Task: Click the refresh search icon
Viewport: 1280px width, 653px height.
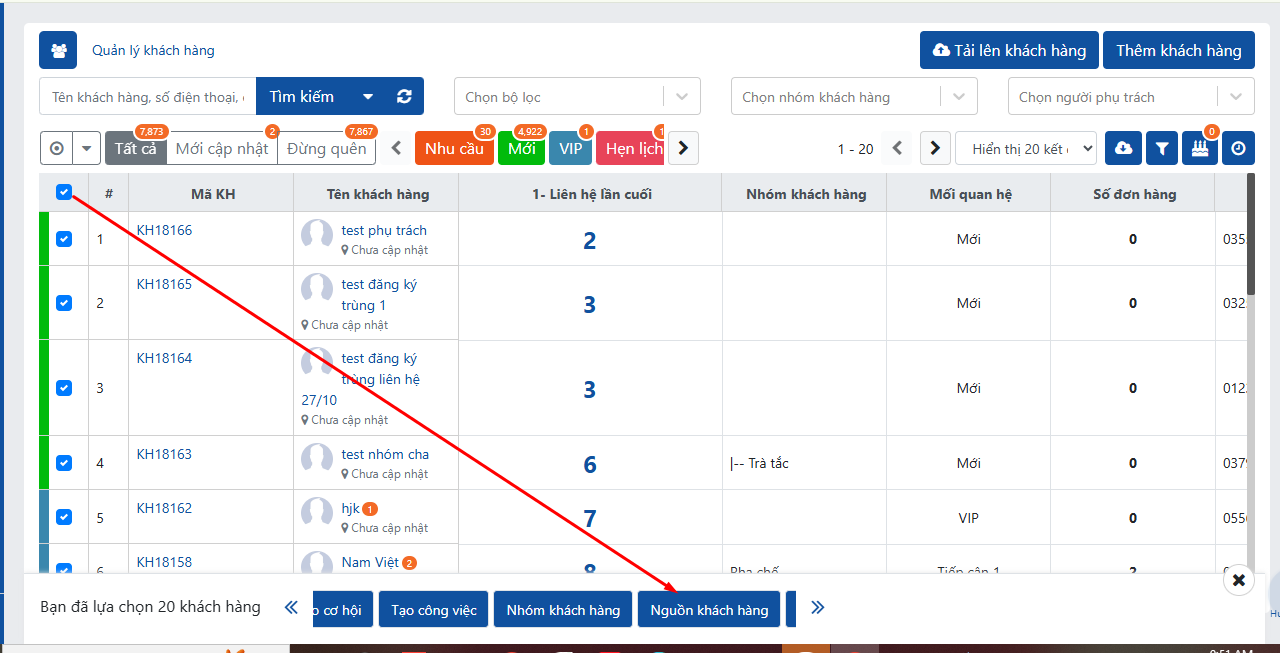Action: tap(404, 97)
